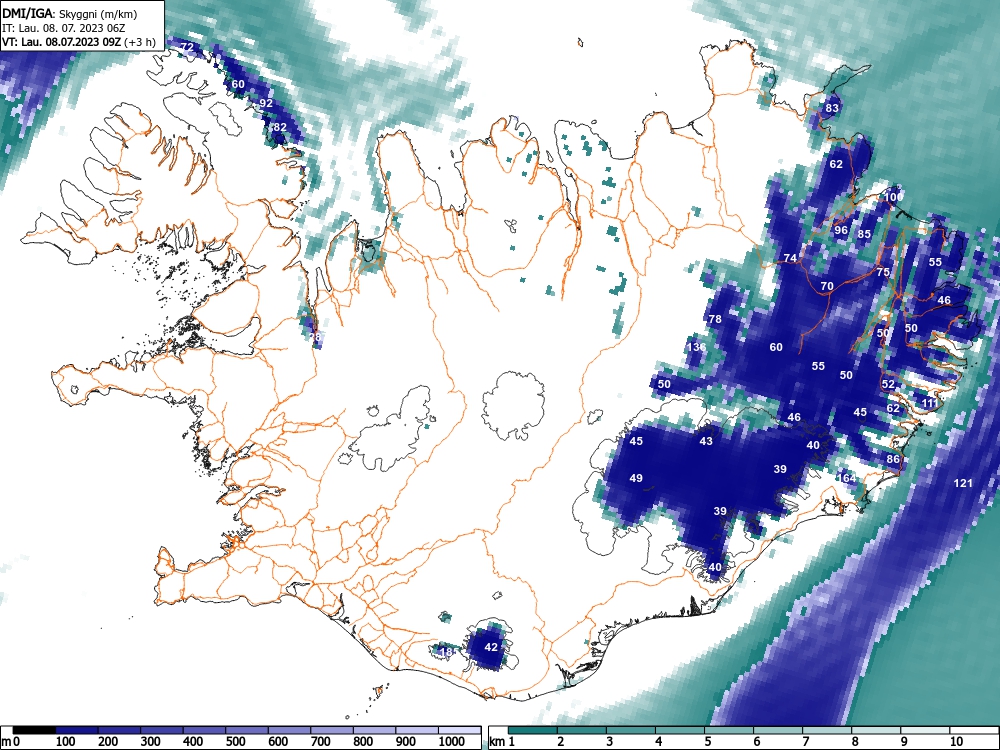1000x750 pixels.
Task: Click the visibility value 85 on the map
Action: pyautogui.click(x=864, y=235)
